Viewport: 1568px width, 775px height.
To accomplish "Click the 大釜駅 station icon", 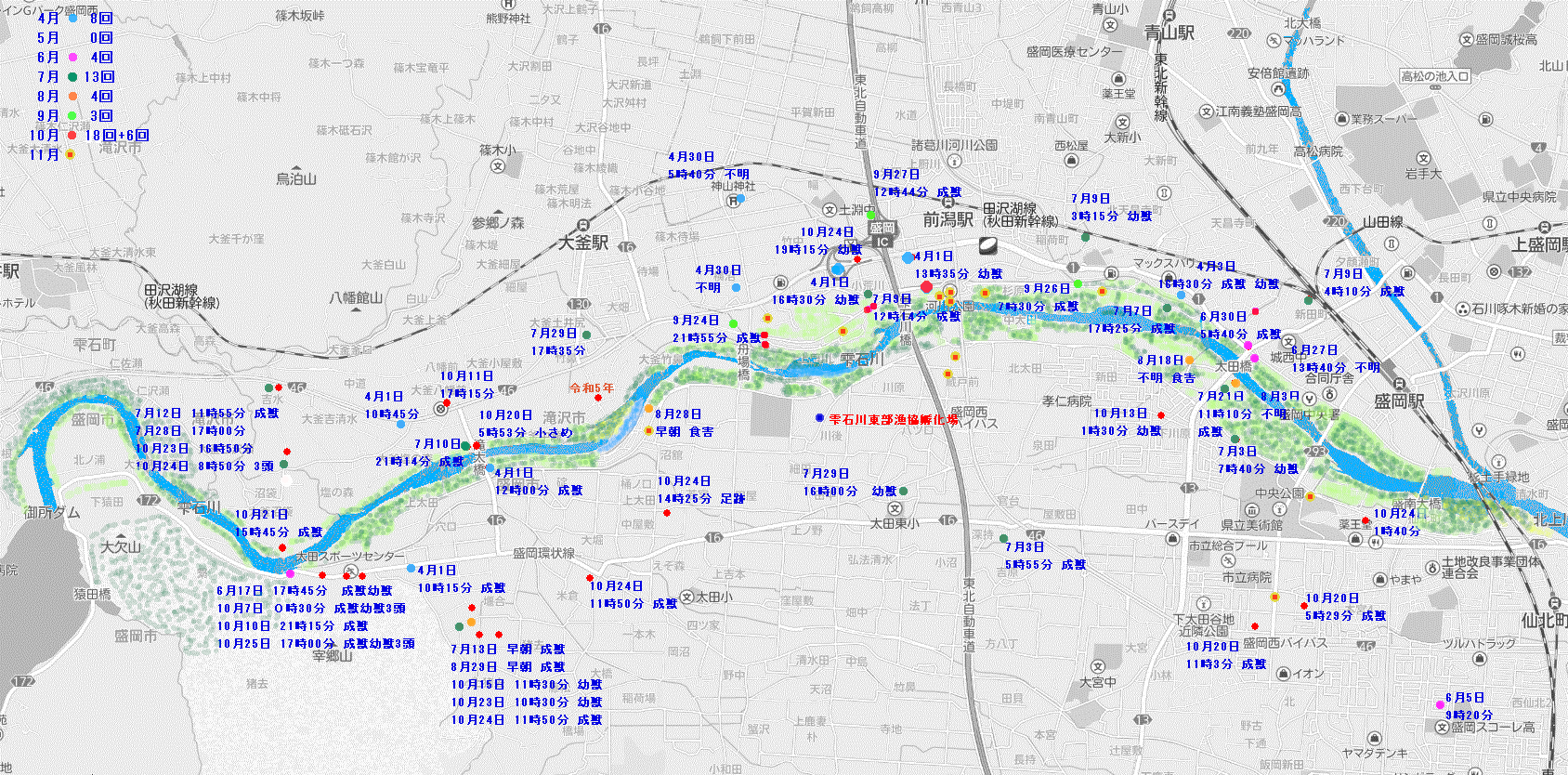I will 582,225.
